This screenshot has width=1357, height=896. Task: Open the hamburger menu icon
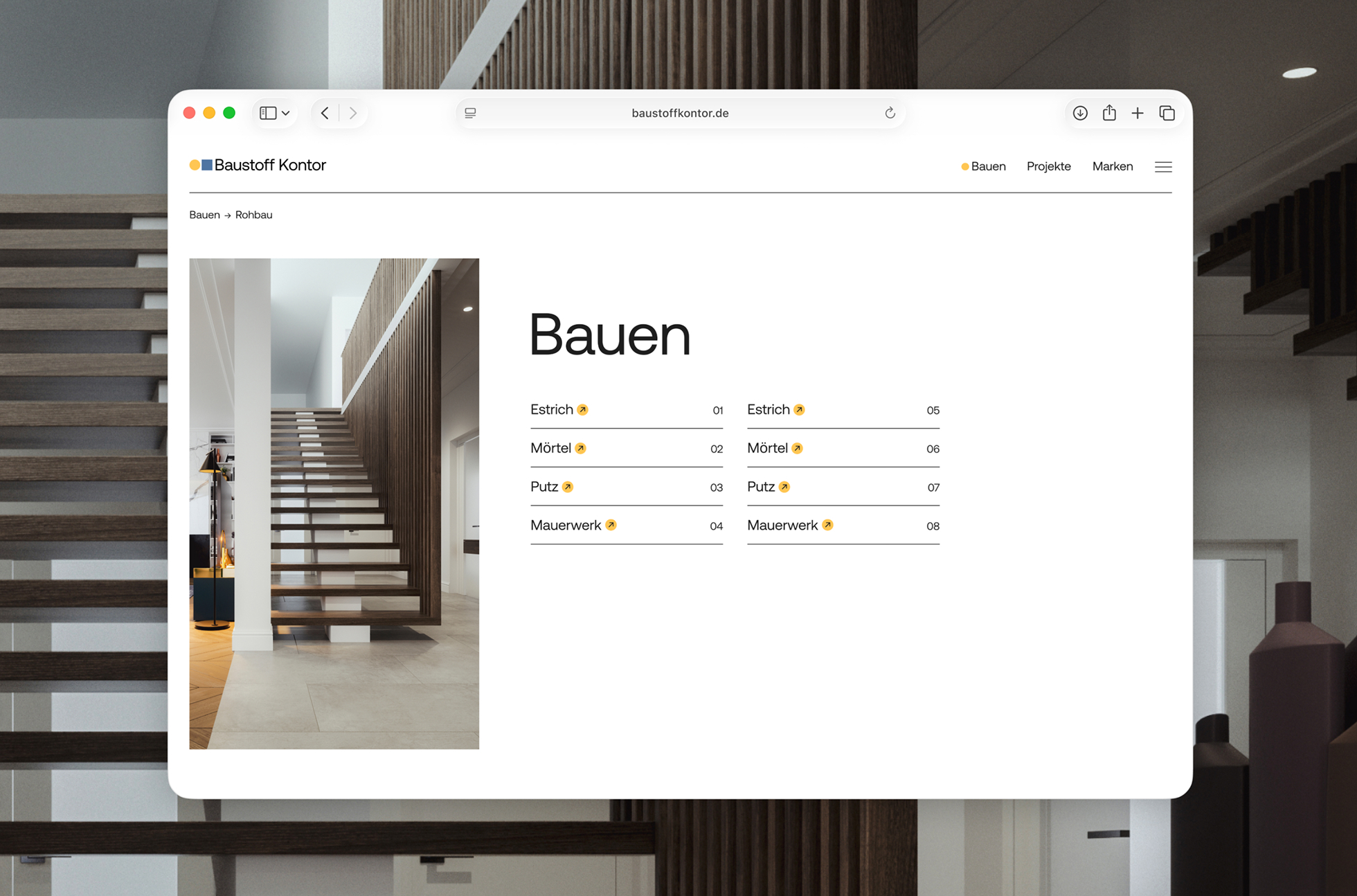point(1163,167)
